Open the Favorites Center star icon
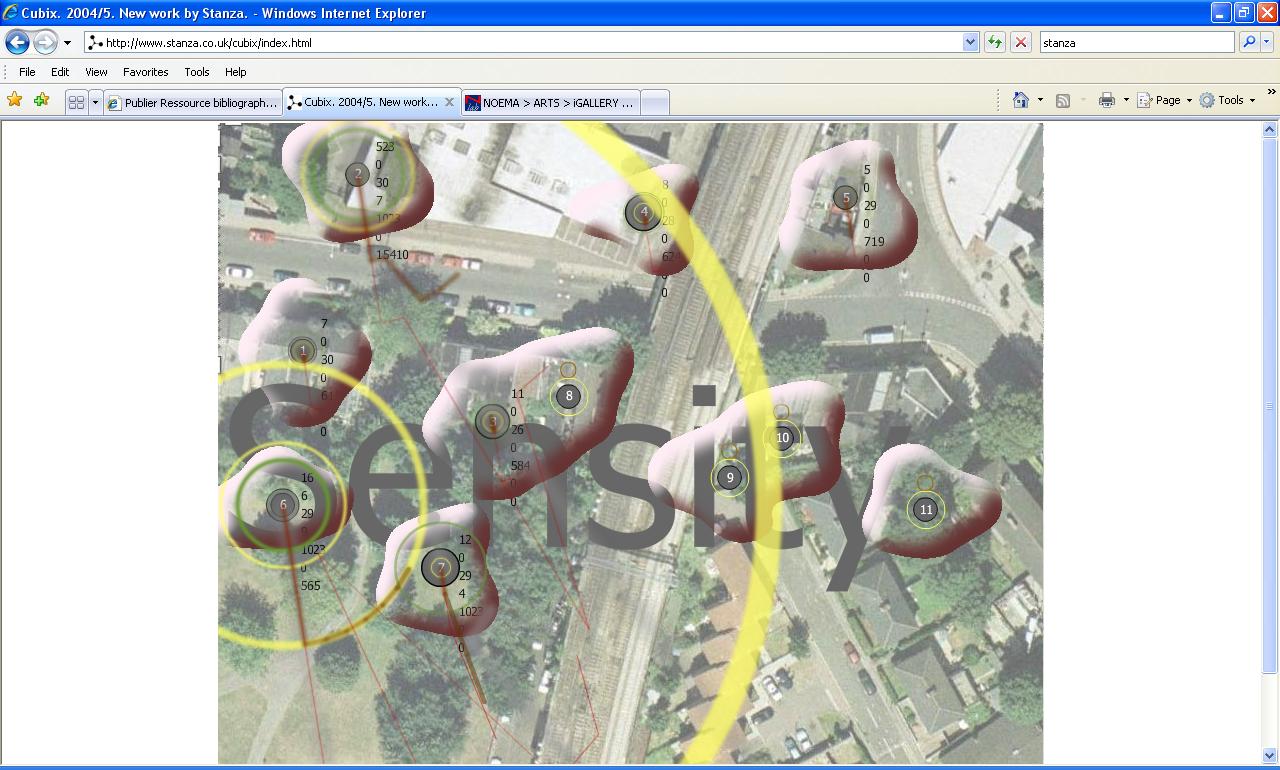Viewport: 1280px width, 770px height. pyautogui.click(x=14, y=100)
